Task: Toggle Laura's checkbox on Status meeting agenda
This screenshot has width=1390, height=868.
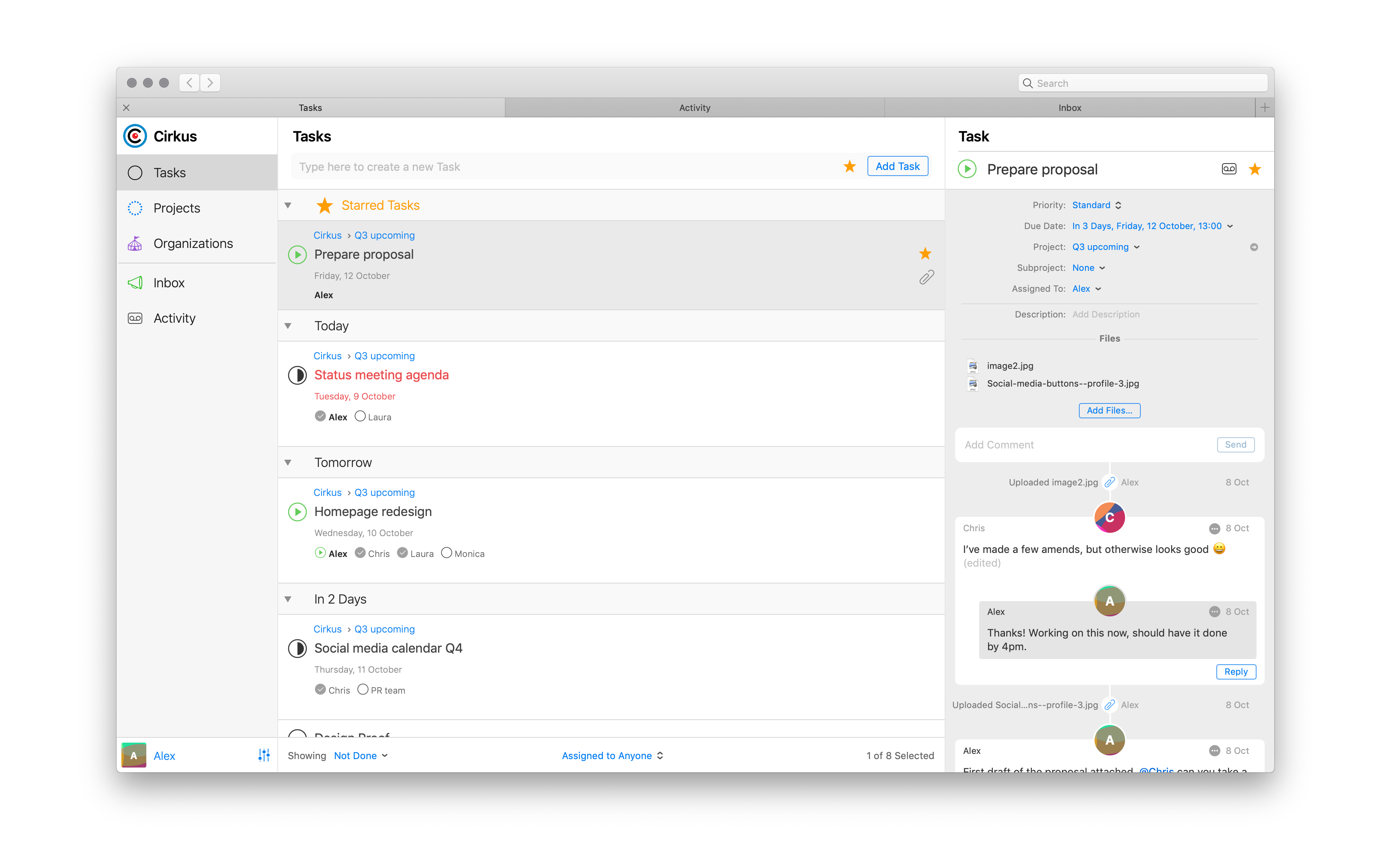Action: pos(360,416)
